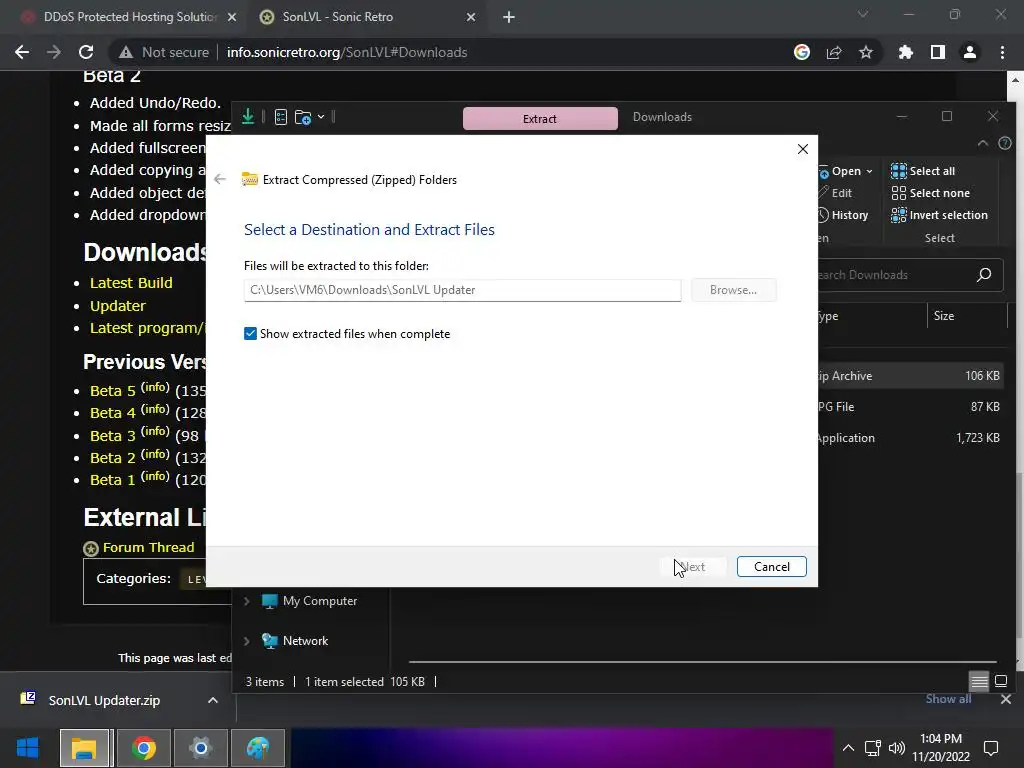Click Select all in Explorer ribbon
1024x768 pixels.
(923, 171)
